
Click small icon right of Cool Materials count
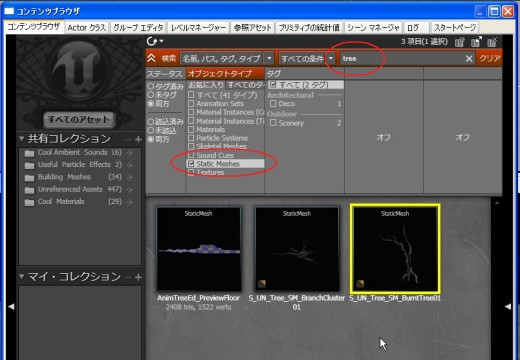tap(130, 202)
